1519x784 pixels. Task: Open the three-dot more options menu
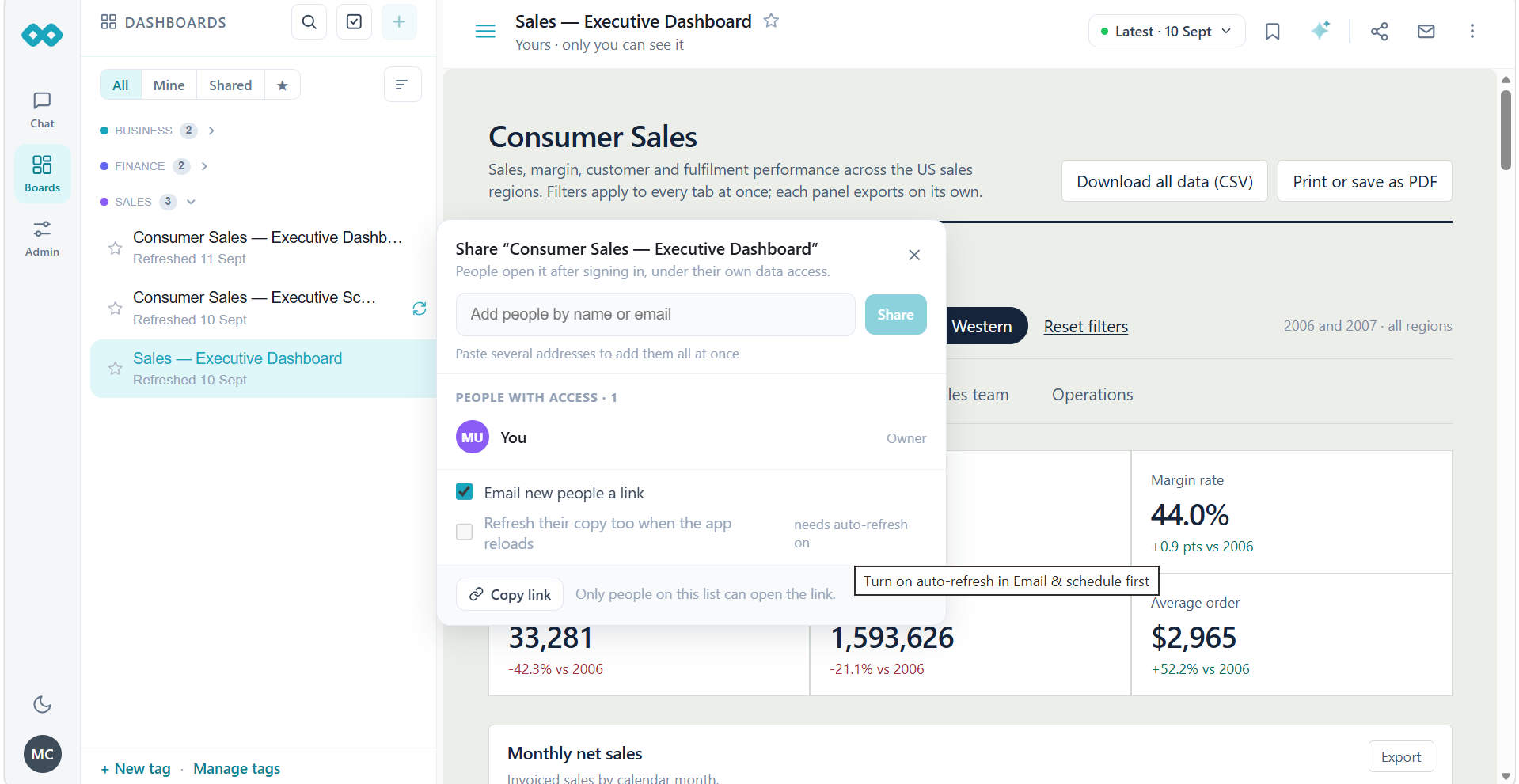(x=1472, y=31)
